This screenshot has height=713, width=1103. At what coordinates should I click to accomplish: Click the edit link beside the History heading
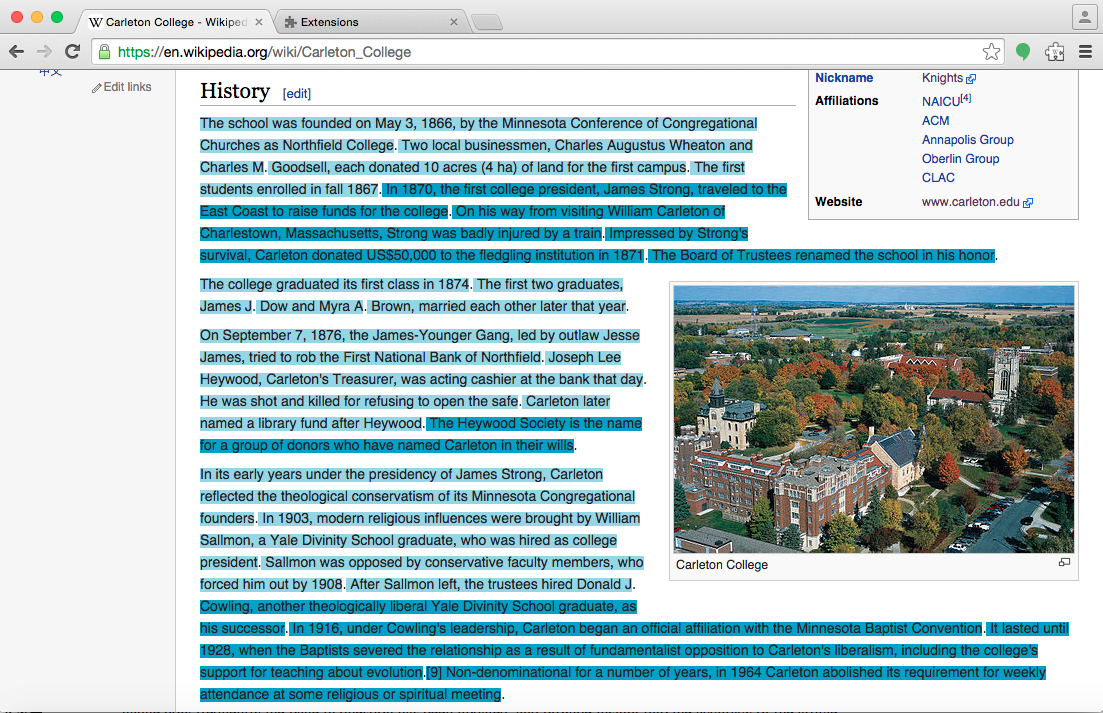click(297, 94)
